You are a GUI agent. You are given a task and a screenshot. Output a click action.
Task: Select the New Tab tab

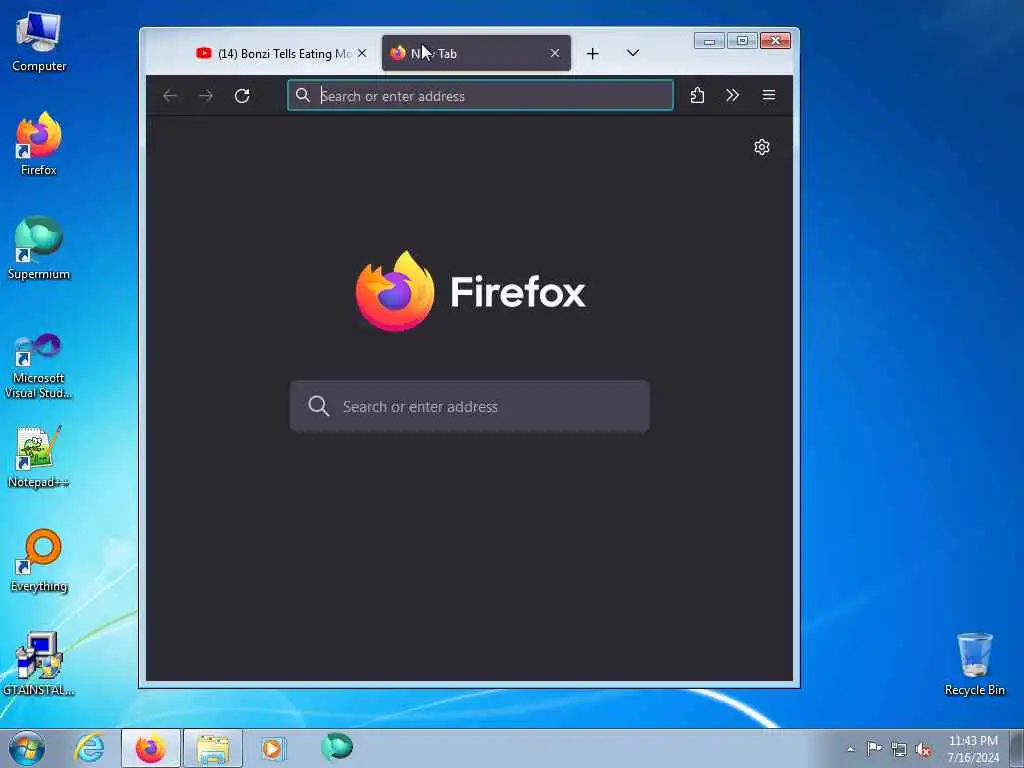click(x=475, y=54)
